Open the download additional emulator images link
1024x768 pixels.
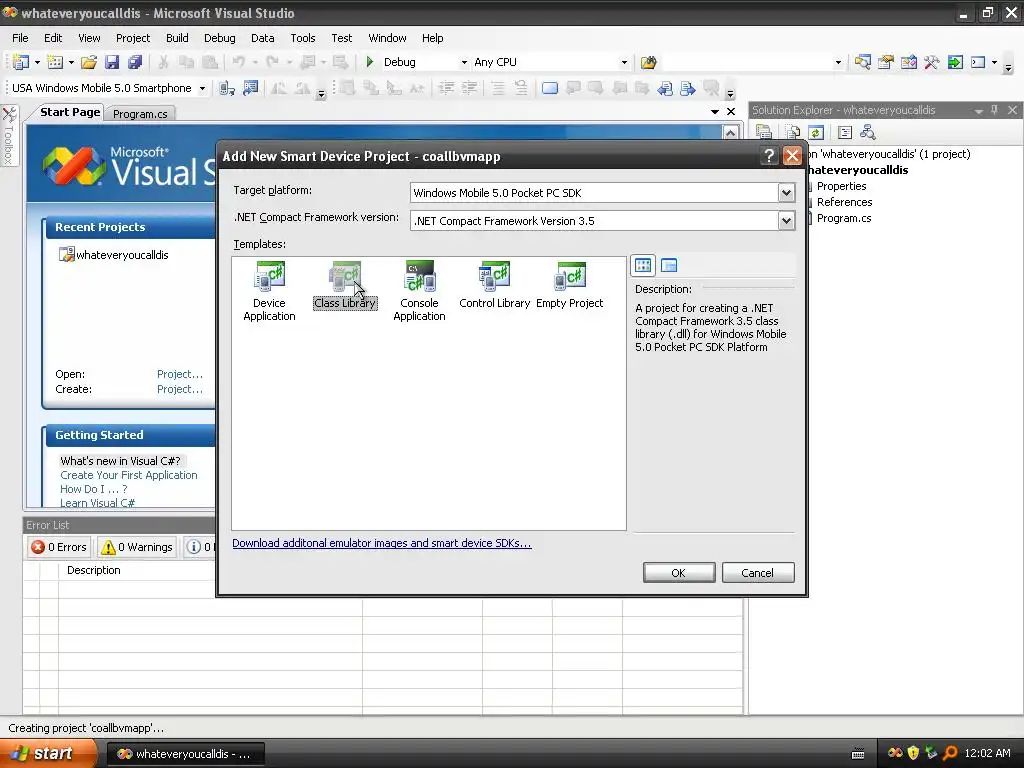(381, 543)
